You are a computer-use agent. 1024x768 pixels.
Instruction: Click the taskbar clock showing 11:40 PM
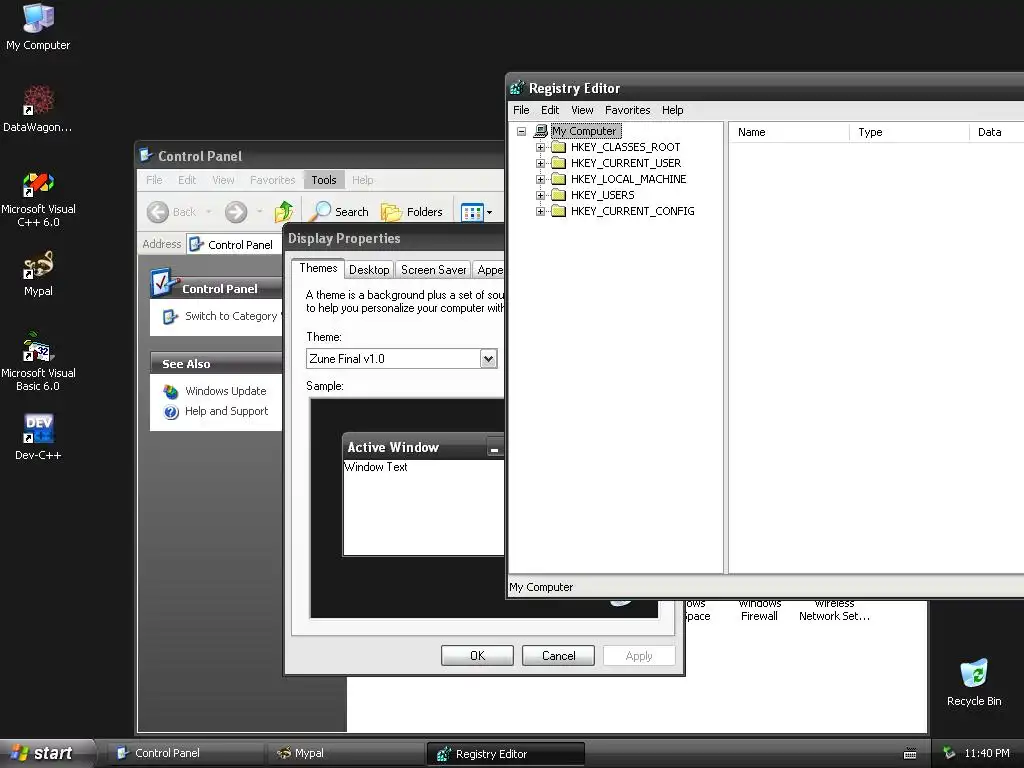pos(987,753)
